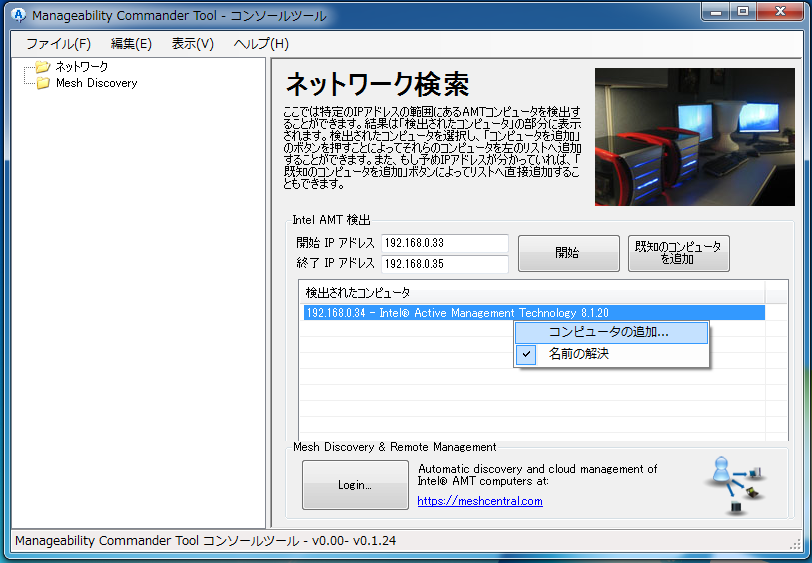The image size is (812, 563).
Task: Focus the 開始 IP アドレス field
Action: coord(444,243)
